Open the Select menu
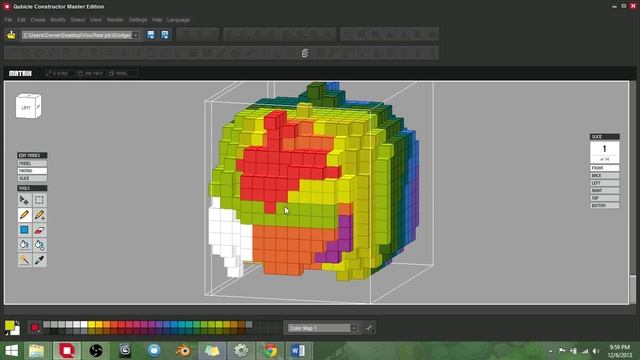The image size is (640, 360). coord(78,20)
